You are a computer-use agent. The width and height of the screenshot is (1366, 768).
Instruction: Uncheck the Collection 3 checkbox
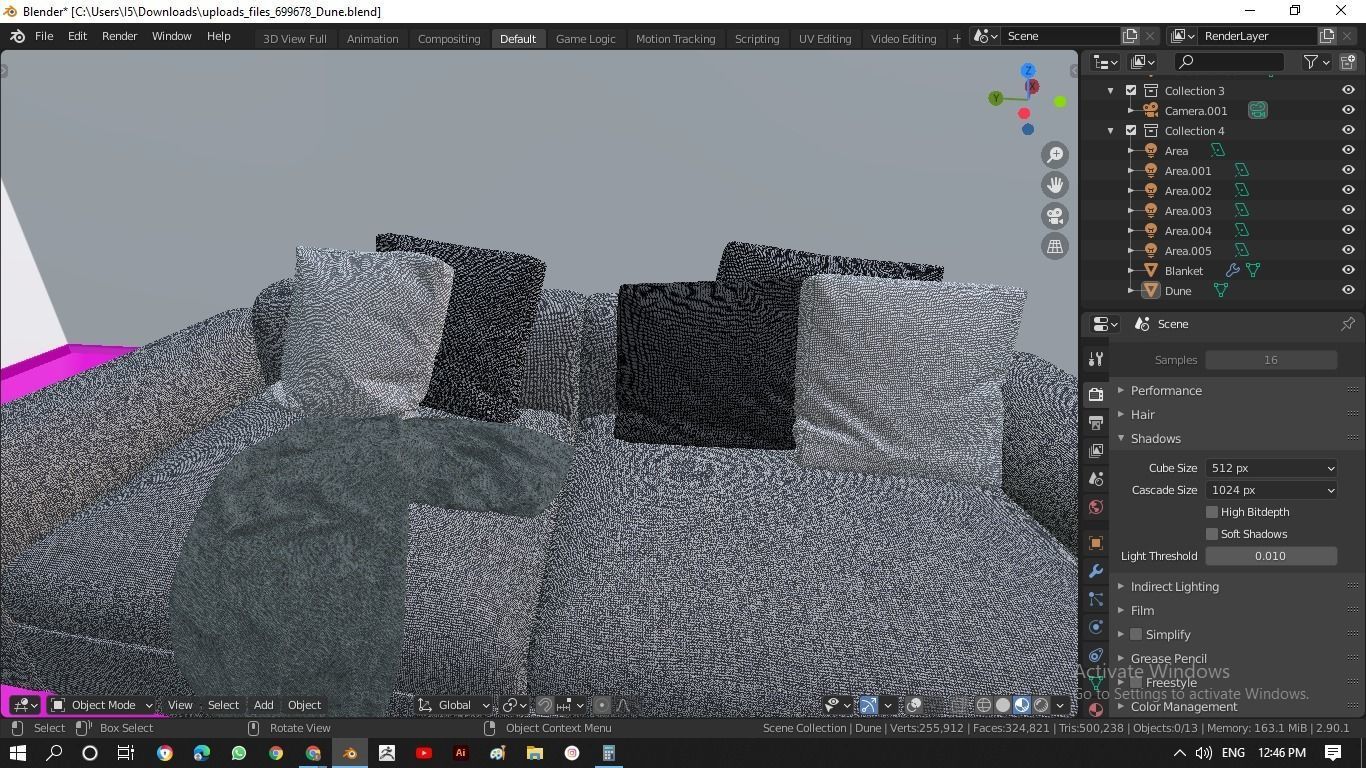(1131, 90)
